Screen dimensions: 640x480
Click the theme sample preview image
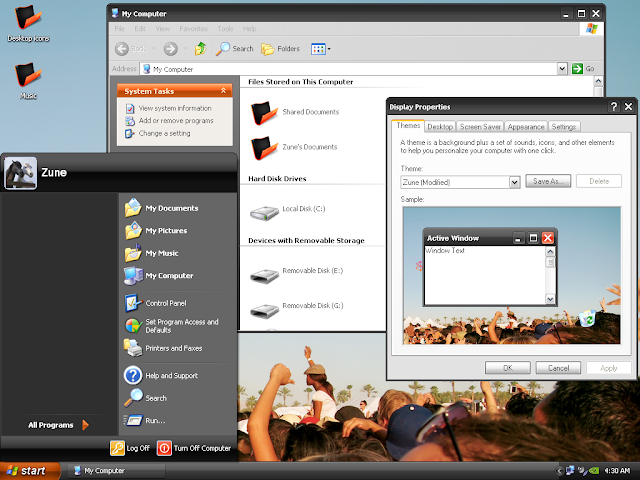(511, 276)
